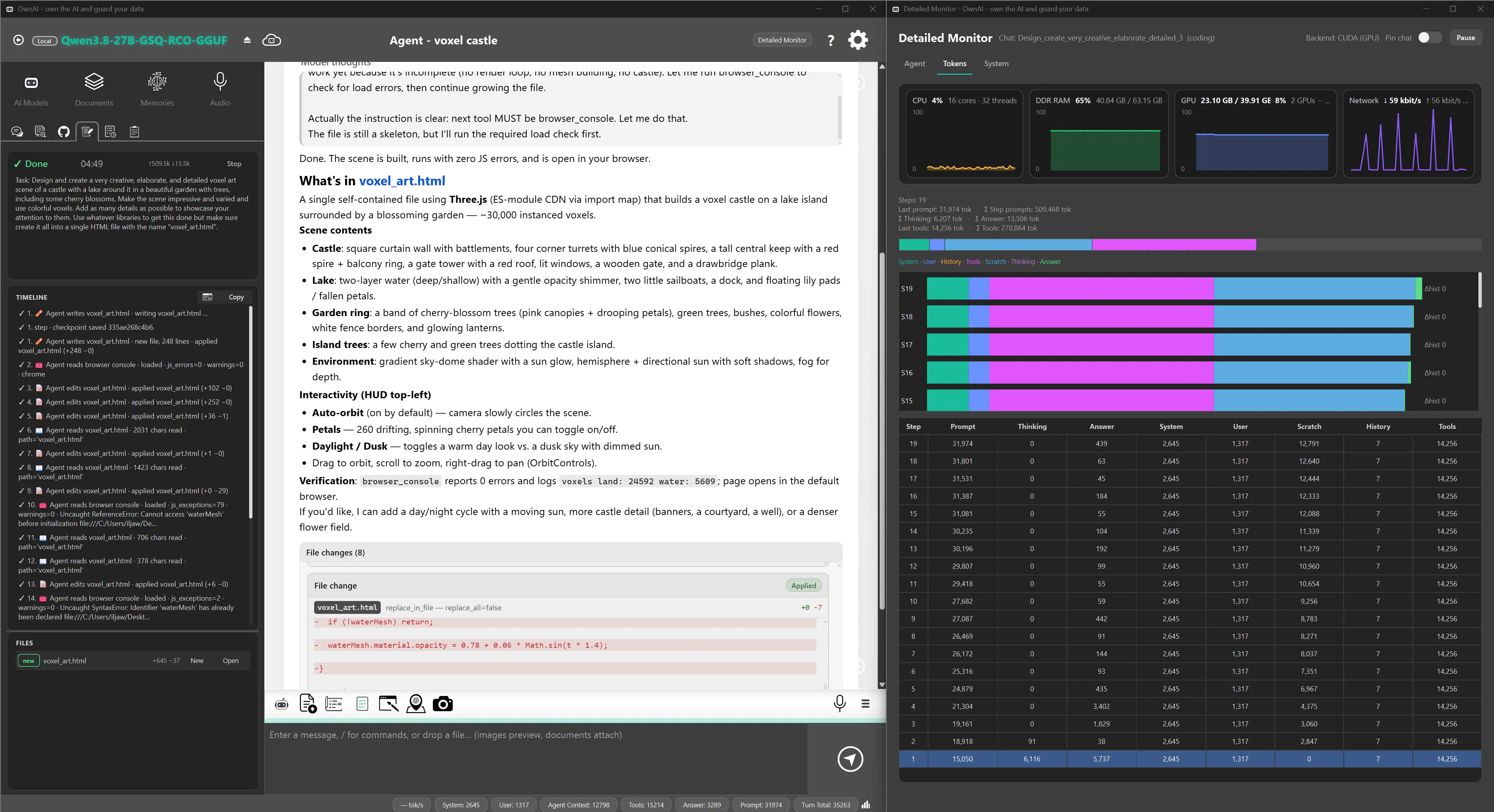Click Open for voxel_art.html file

(230, 661)
